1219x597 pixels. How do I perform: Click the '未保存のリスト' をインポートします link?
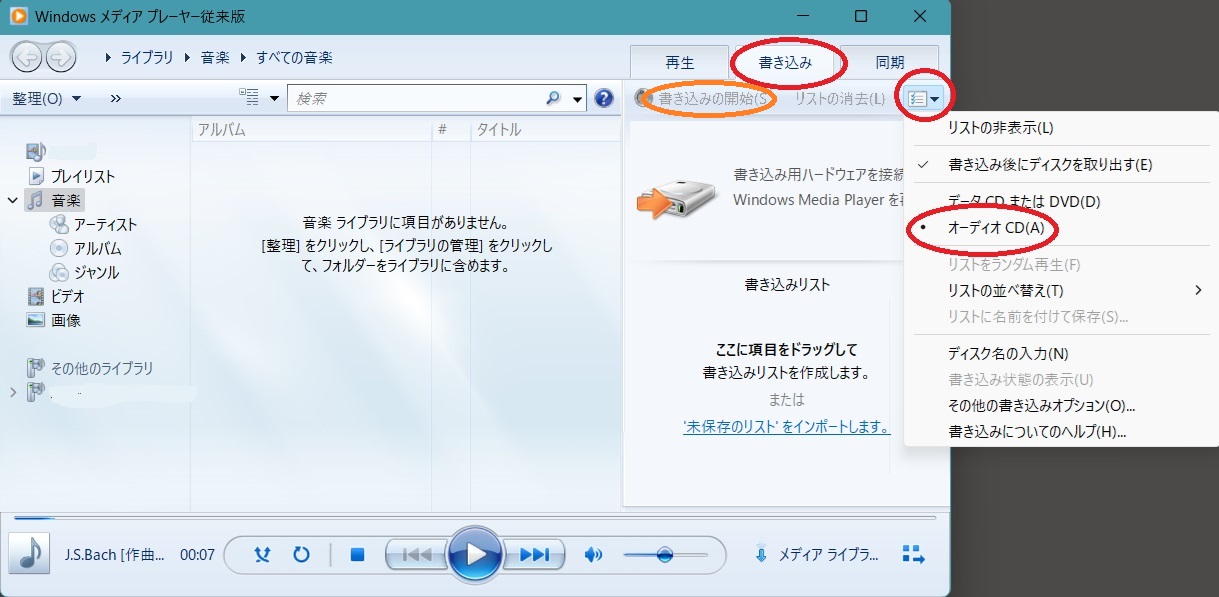coord(786,426)
